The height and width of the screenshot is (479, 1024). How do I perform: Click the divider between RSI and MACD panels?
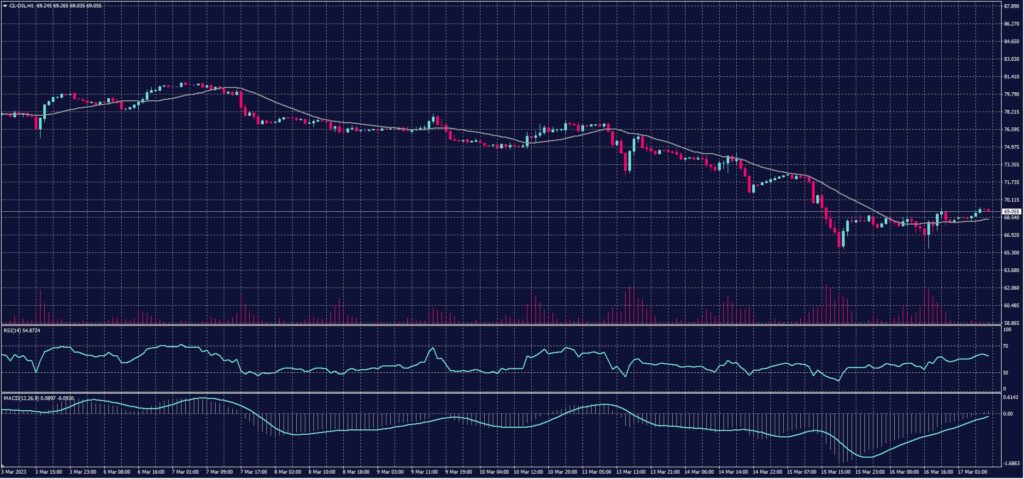pos(500,393)
